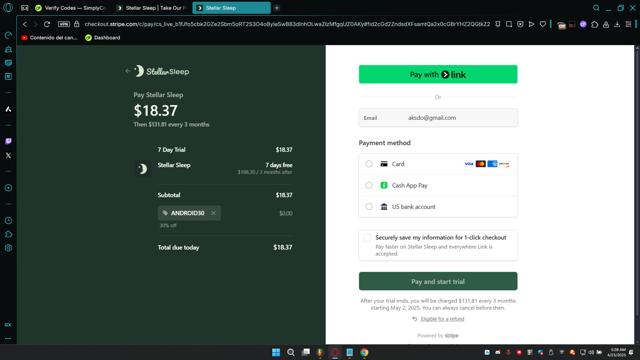Open the X (Twitter) sidebar icon
The image size is (640, 360).
(8, 156)
